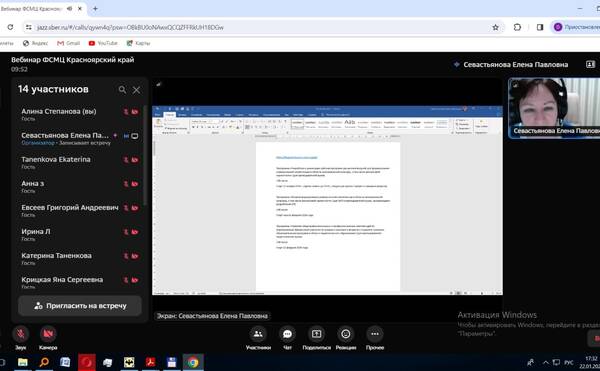Screen dimensions: 600x371
Task: Open Chrome from the Windows taskbar
Action: 193,362
